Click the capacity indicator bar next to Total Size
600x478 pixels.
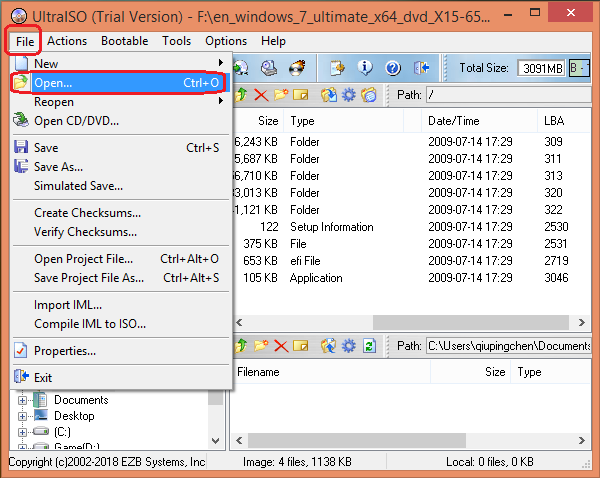coord(579,69)
